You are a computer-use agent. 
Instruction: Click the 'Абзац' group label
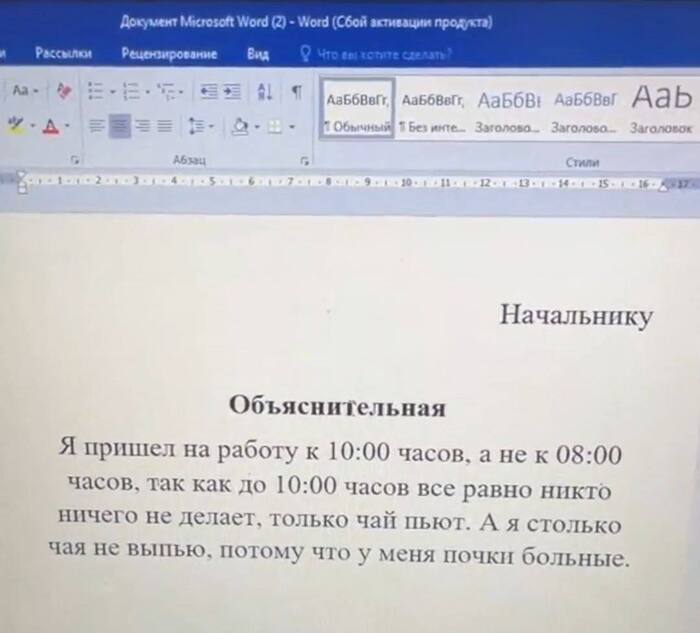(x=190, y=160)
